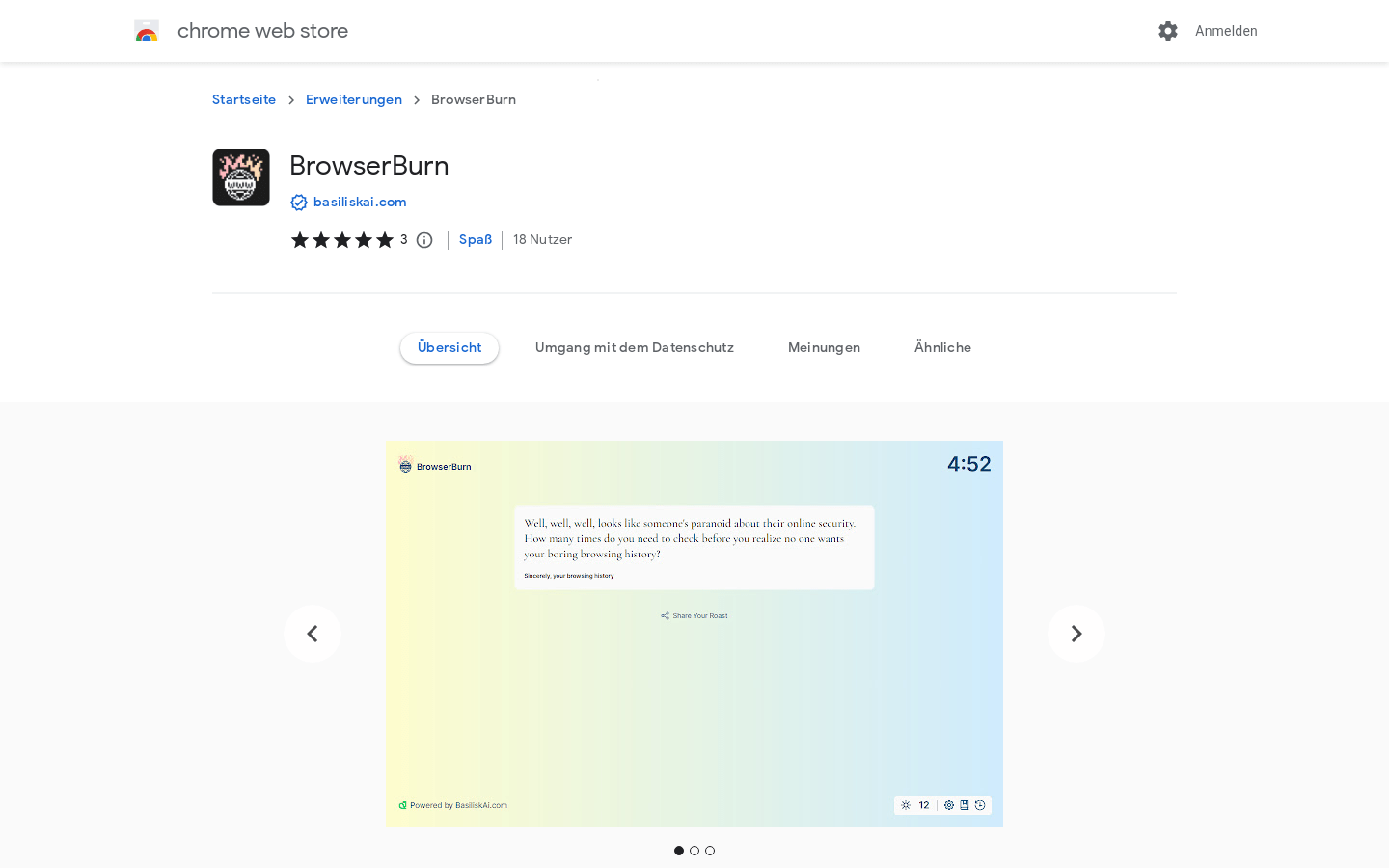Click the BrowserBurn extension icon
The width and height of the screenshot is (1389, 868).
tap(241, 177)
